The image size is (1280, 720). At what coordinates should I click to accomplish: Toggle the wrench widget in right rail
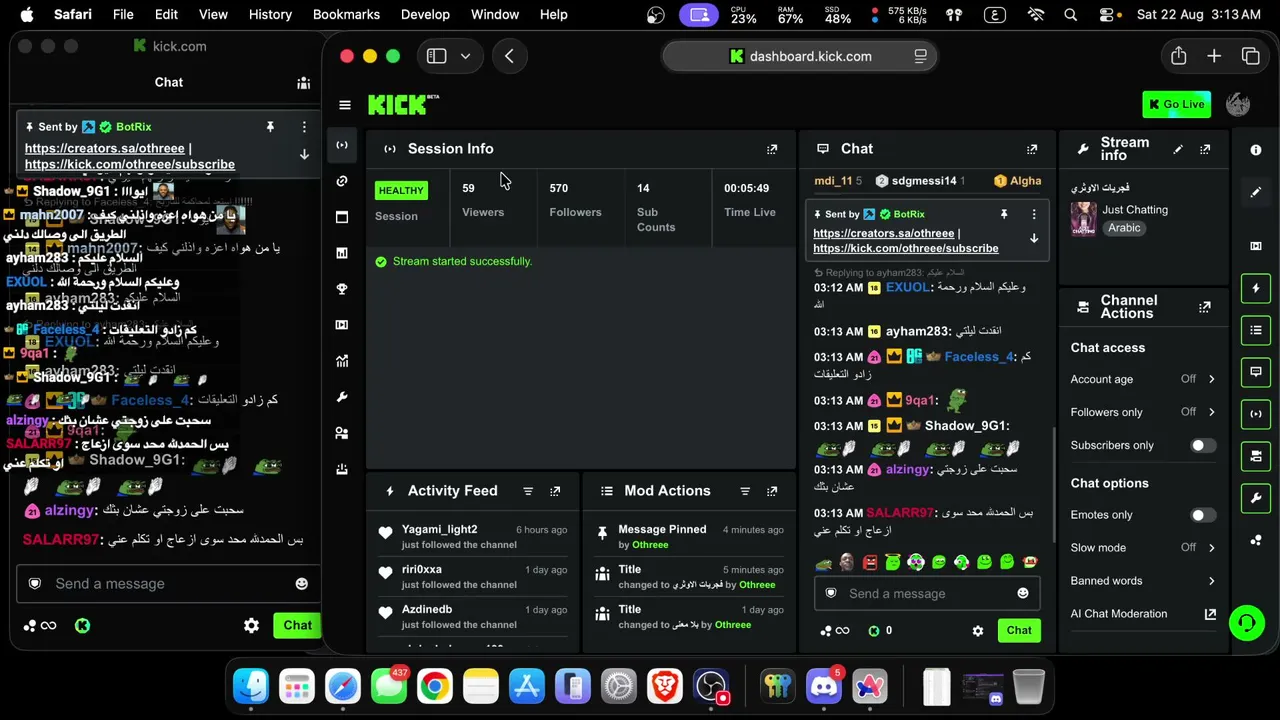tap(1256, 498)
